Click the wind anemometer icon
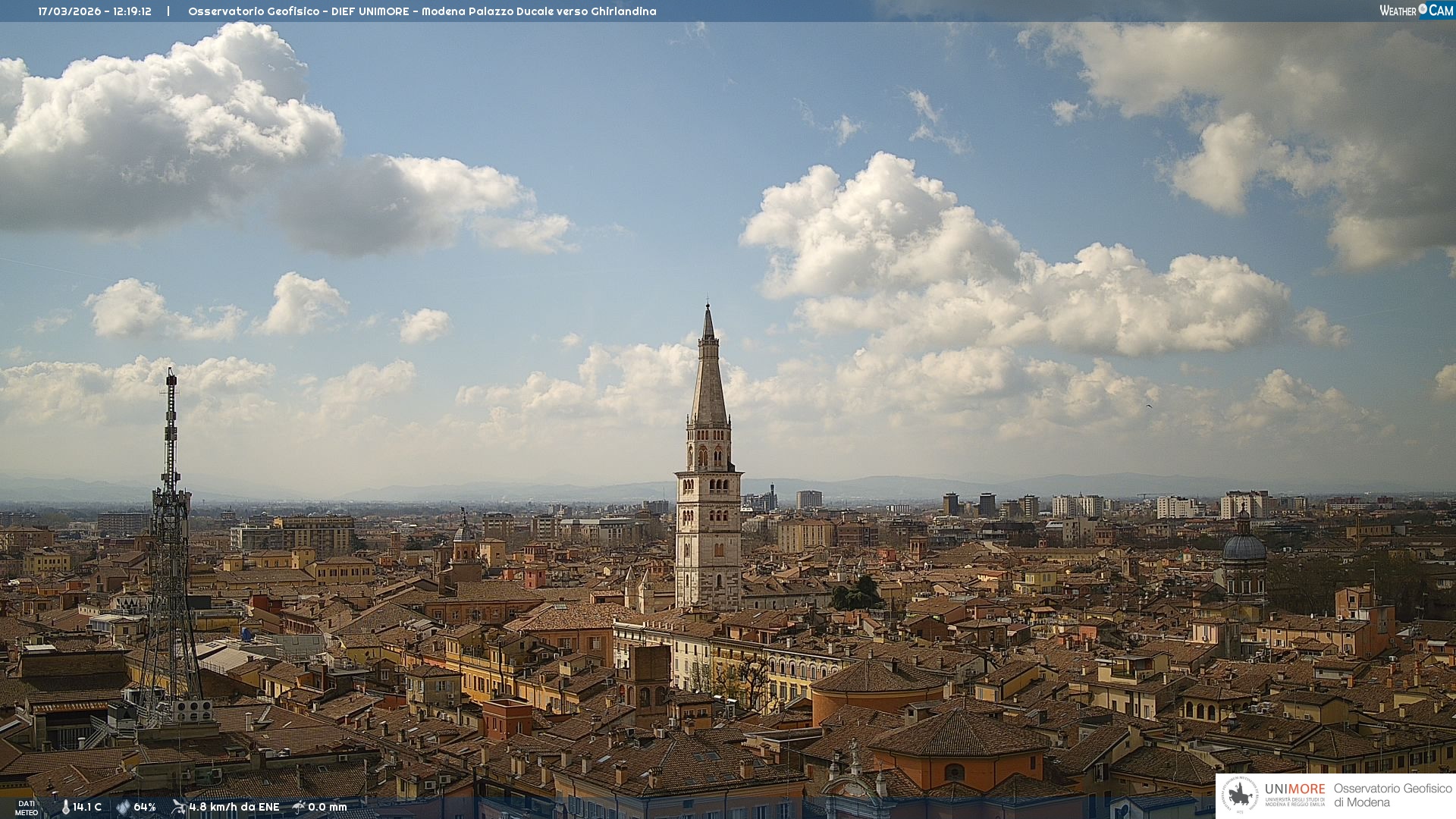The width and height of the screenshot is (1456, 819). tap(178, 807)
